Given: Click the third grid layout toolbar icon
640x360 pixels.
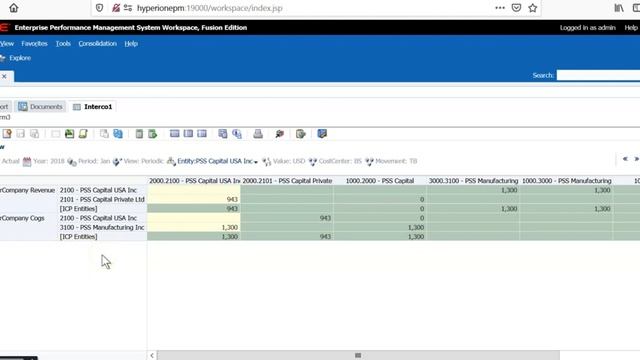Looking at the screenshot, I should (x=202, y=133).
